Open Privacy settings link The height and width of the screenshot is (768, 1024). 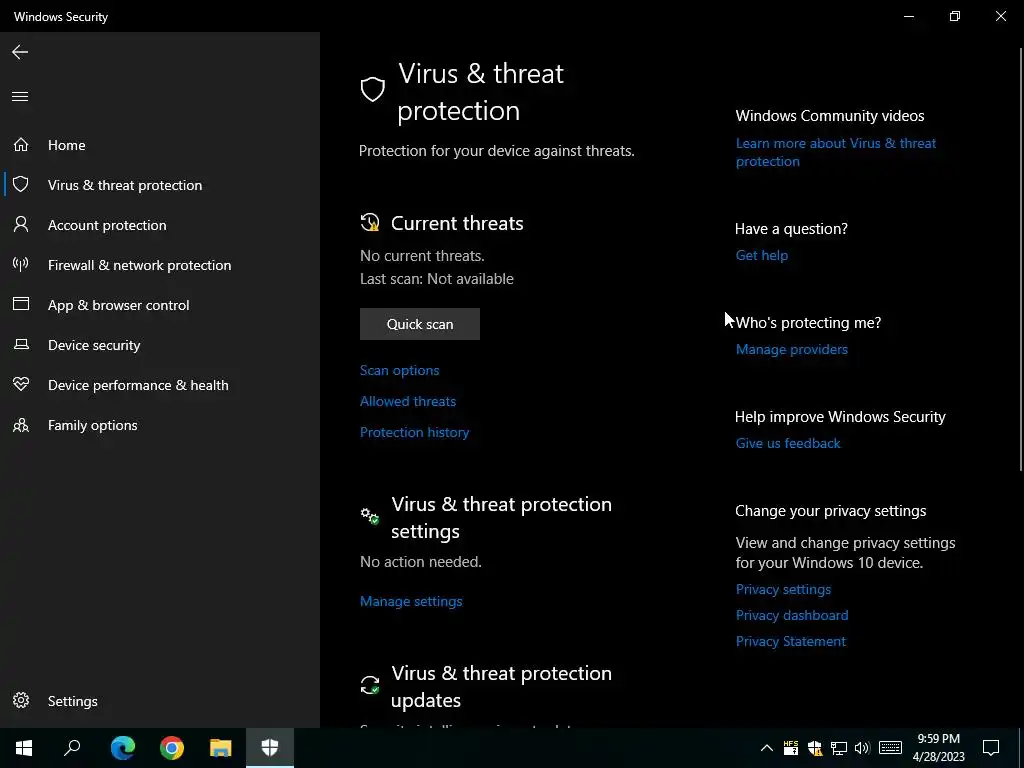[x=784, y=589]
